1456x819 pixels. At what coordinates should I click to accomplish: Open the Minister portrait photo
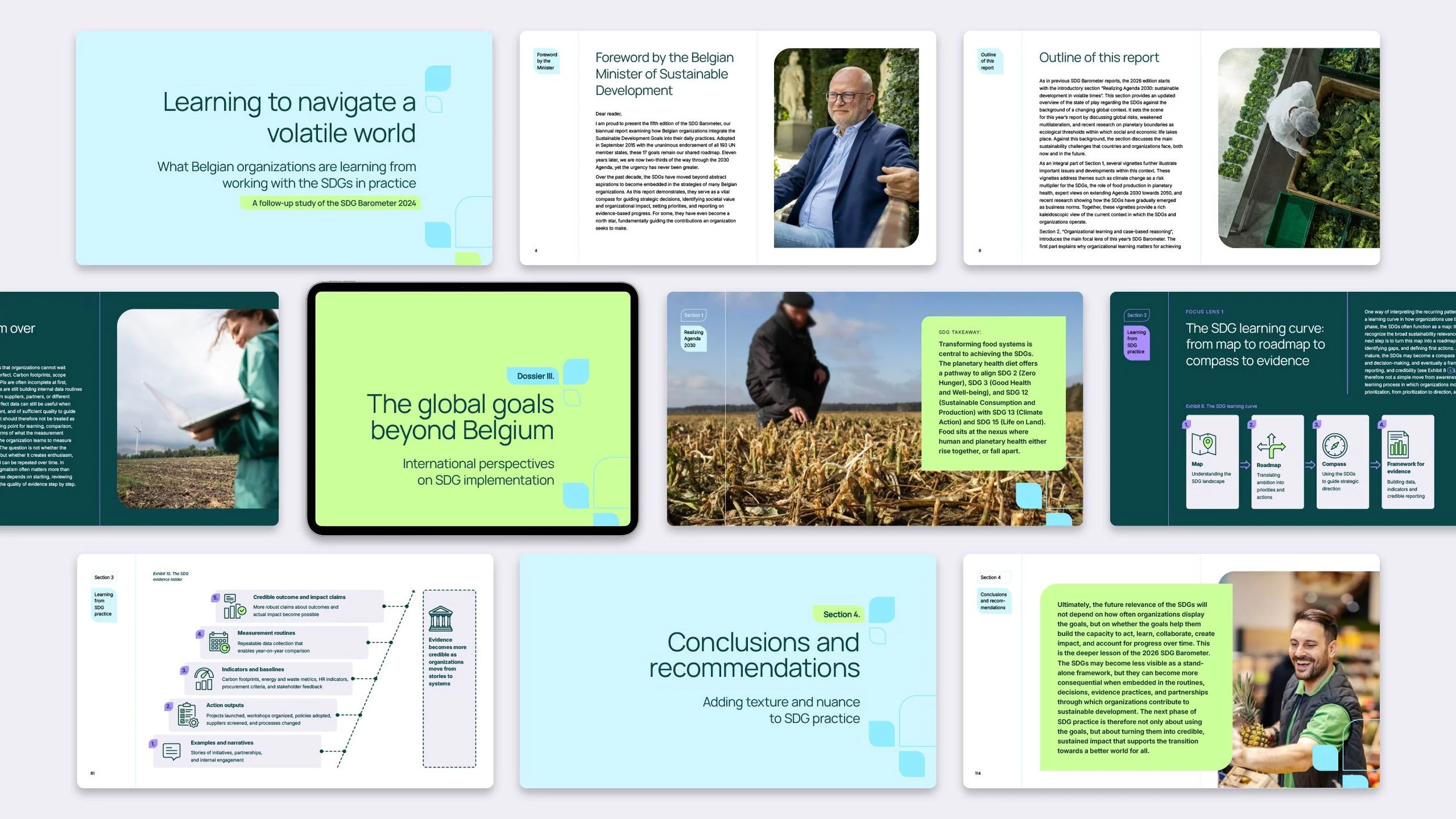[846, 148]
